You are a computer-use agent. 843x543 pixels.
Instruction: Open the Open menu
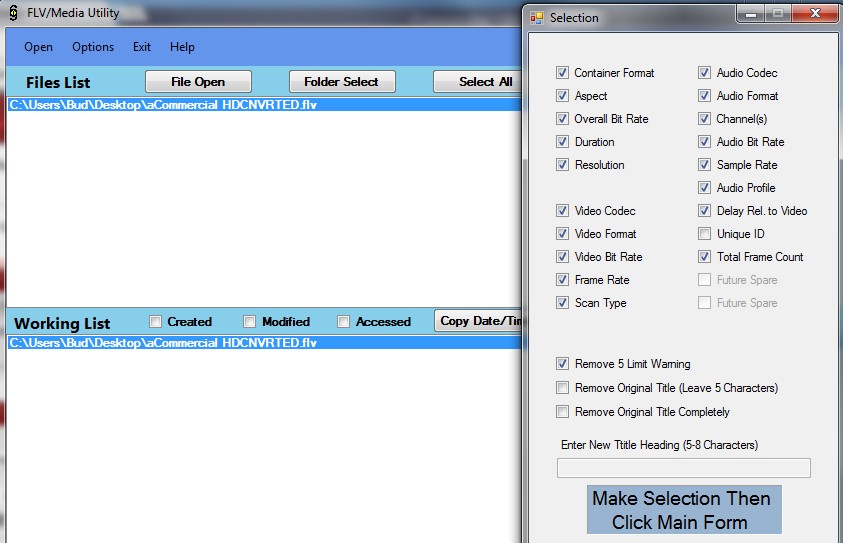38,47
